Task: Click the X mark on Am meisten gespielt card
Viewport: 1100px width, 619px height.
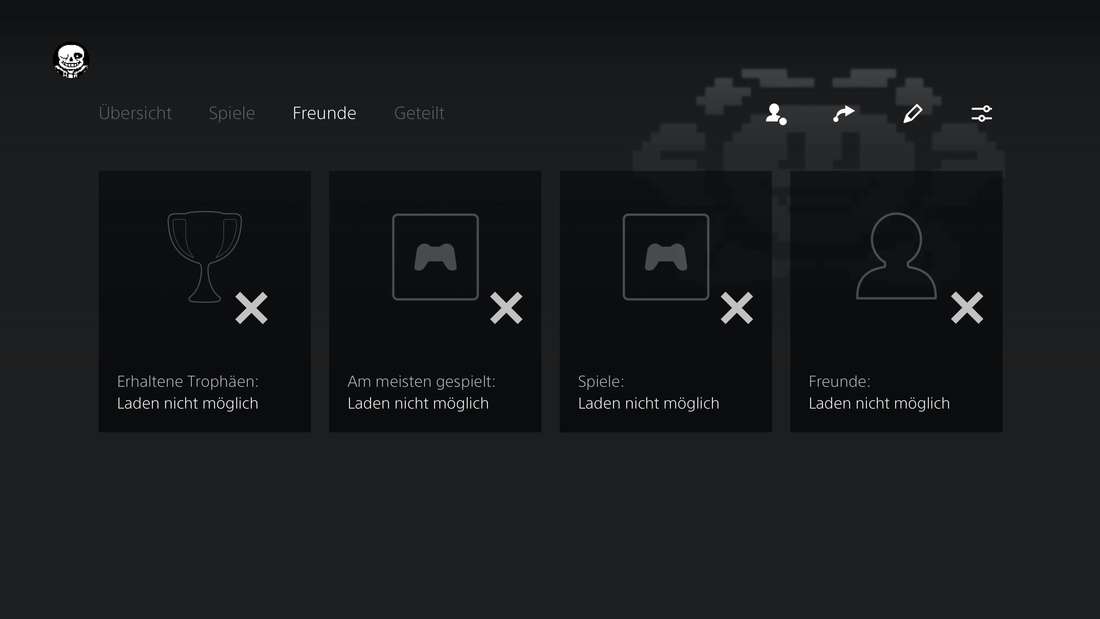Action: (507, 308)
